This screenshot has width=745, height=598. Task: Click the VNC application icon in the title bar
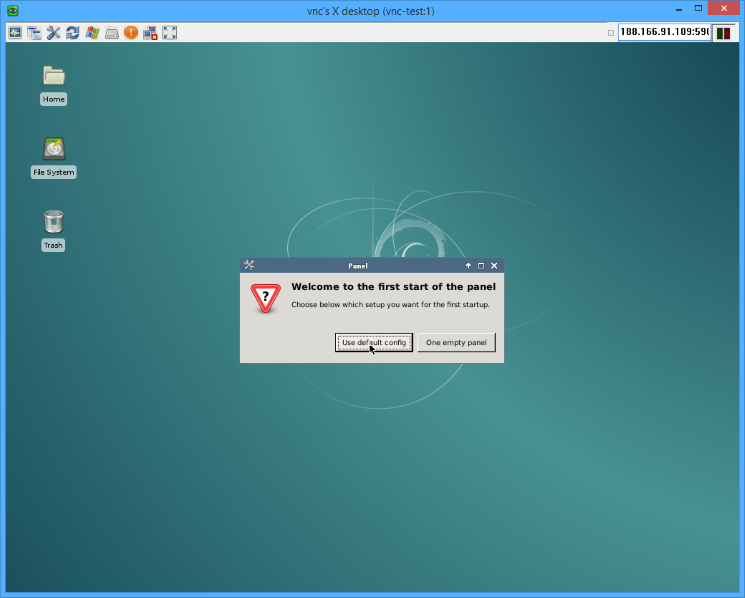pyautogui.click(x=11, y=9)
